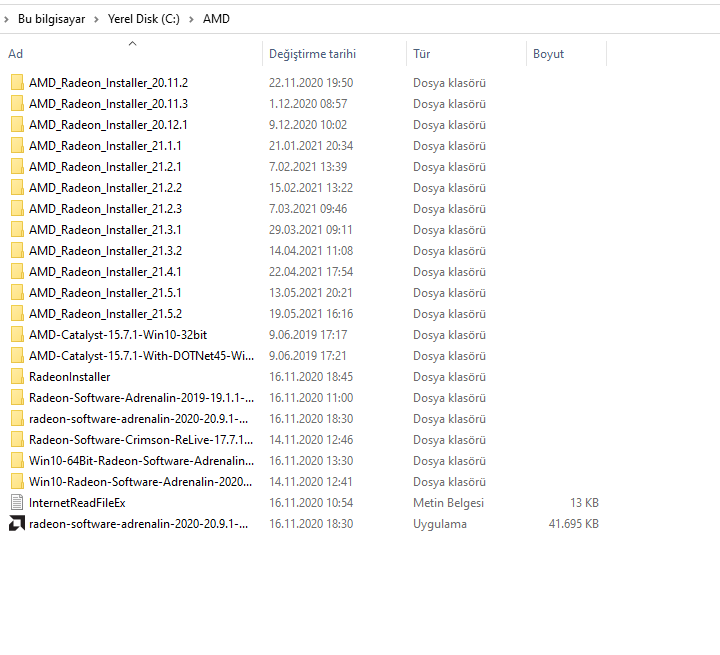Viewport: 720px width, 655px height.
Task: Click folder icon of AMD_Radeon_Installer_20.11.3
Action: 17,104
